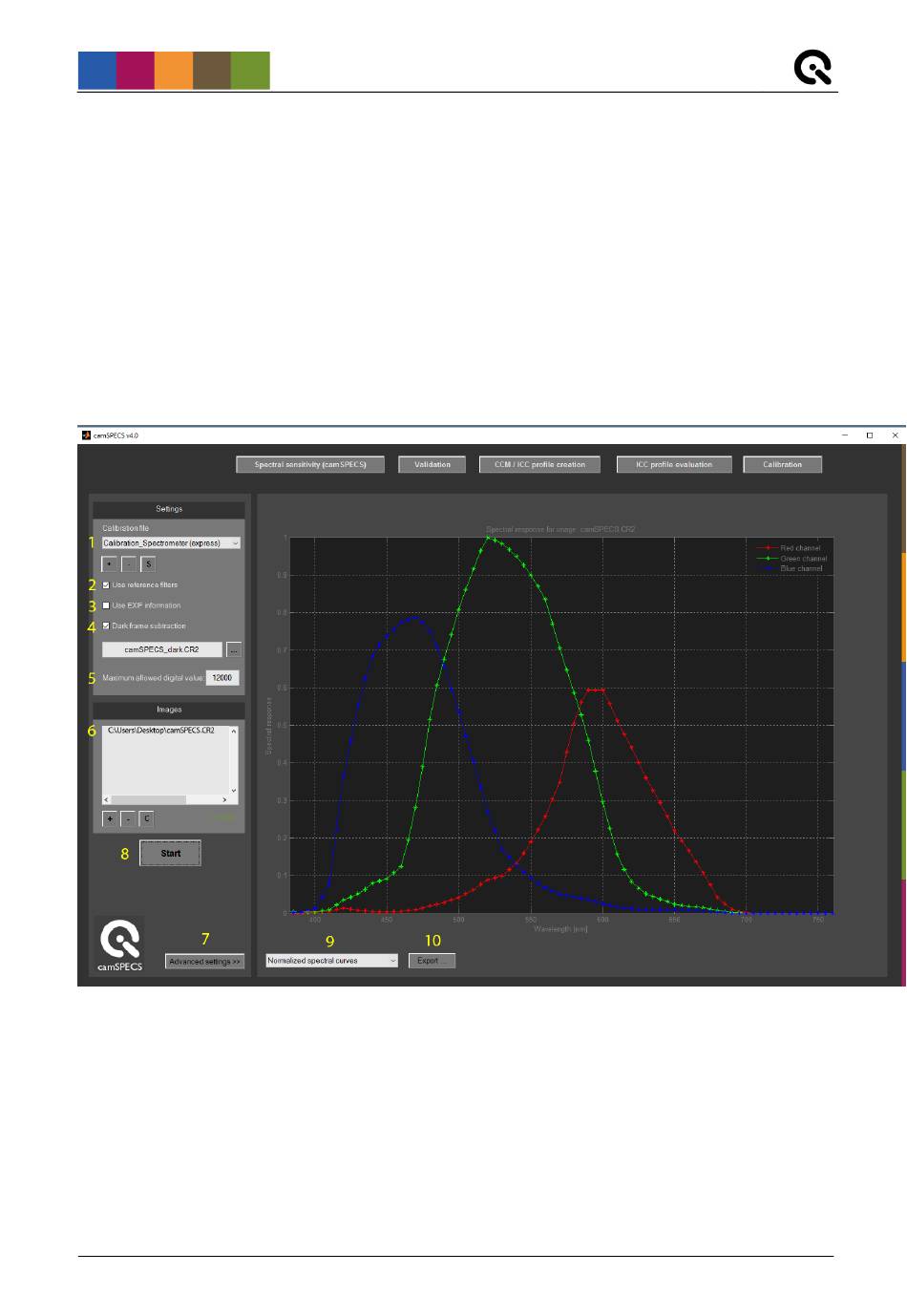This screenshot has width=907, height=1316.
Task: Minimize the camSPECS window
Action: pos(845,435)
